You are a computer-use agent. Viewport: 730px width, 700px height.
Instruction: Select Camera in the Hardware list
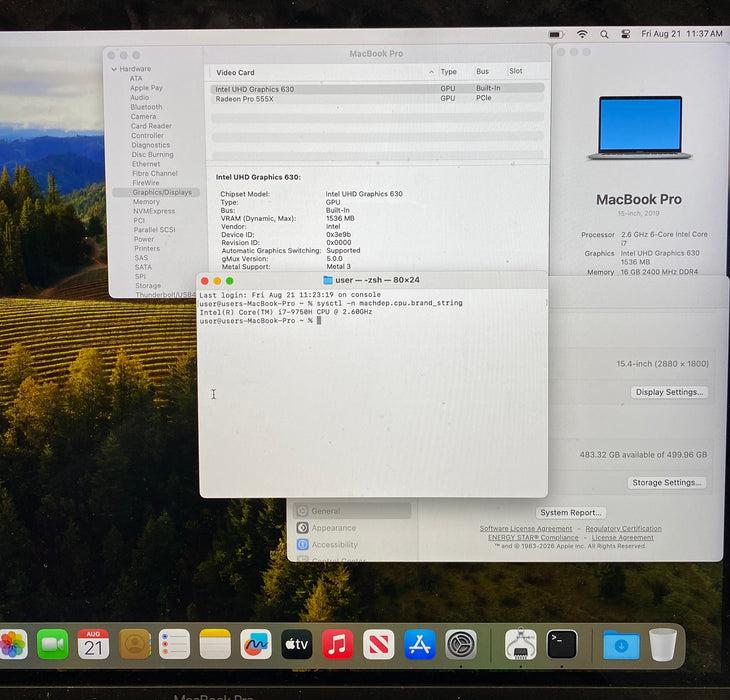coord(143,116)
